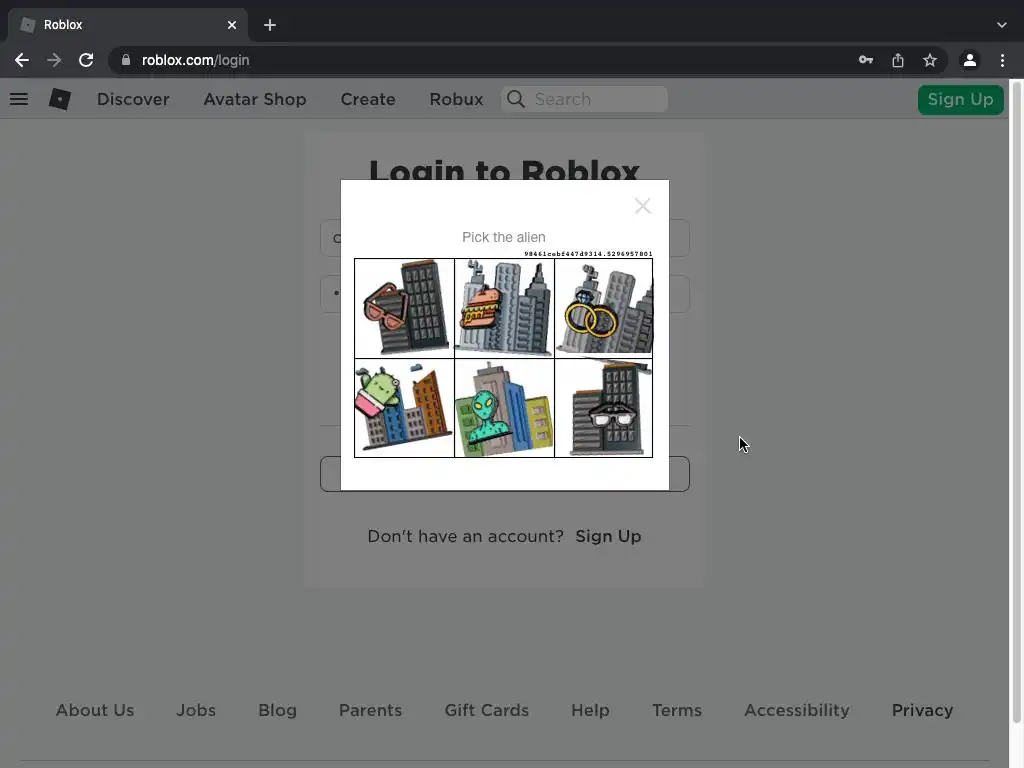This screenshot has height=768, width=1024.
Task: Pick the sunglasses image tile
Action: click(404, 308)
